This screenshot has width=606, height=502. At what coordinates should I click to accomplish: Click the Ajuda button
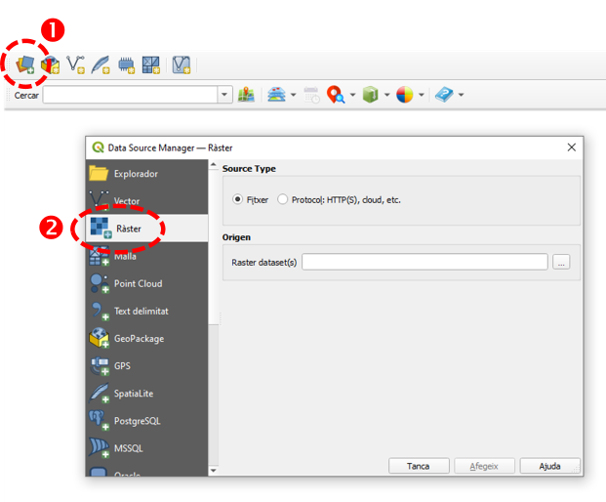pyautogui.click(x=550, y=466)
